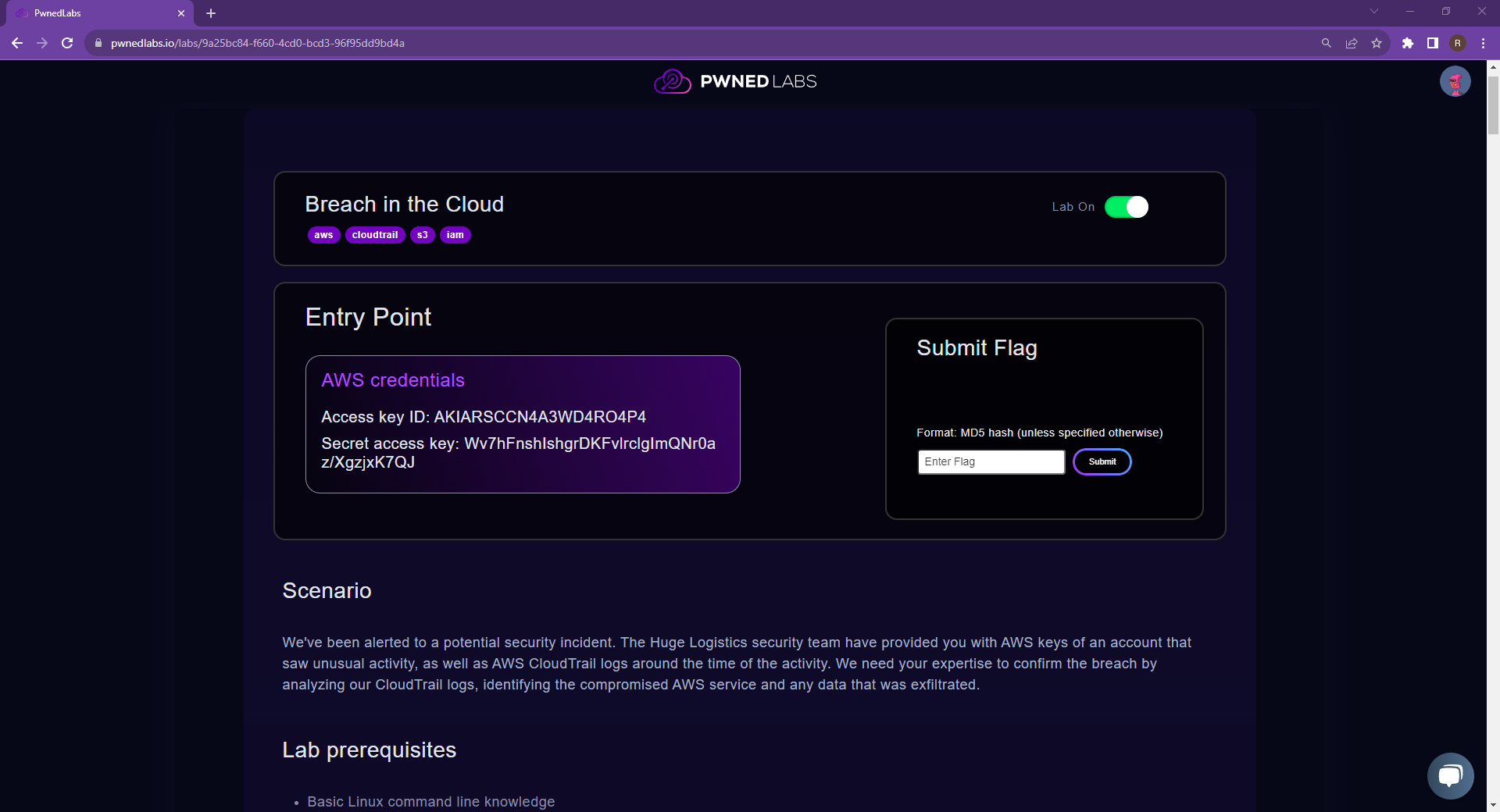Click the Submit flag button
1500x812 pixels.
(x=1102, y=461)
